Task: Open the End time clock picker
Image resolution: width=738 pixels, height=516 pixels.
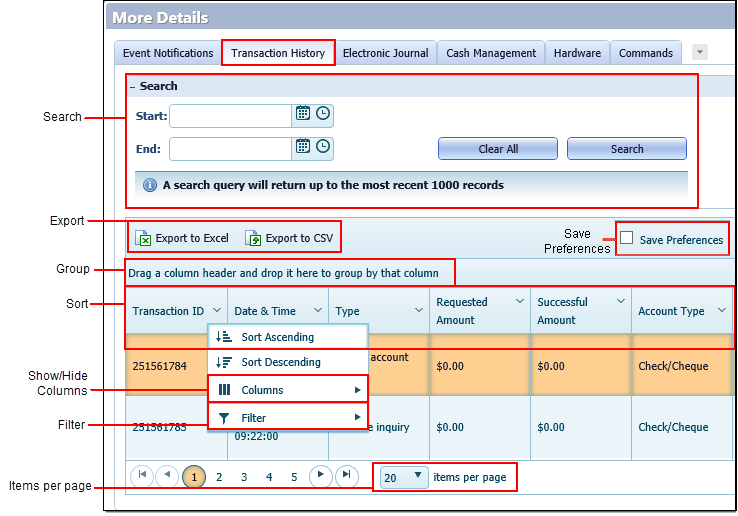Action: pyautogui.click(x=323, y=146)
